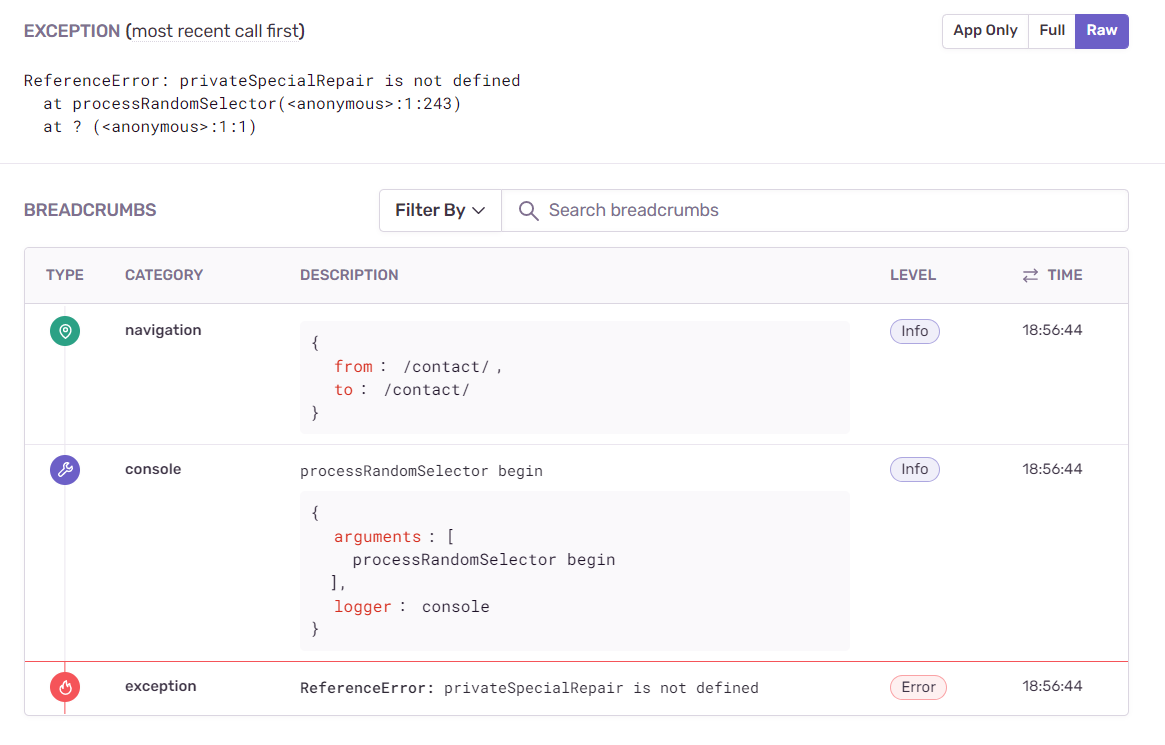Click the ReferenceError description in exception row
This screenshot has width=1165, height=745.
point(529,688)
